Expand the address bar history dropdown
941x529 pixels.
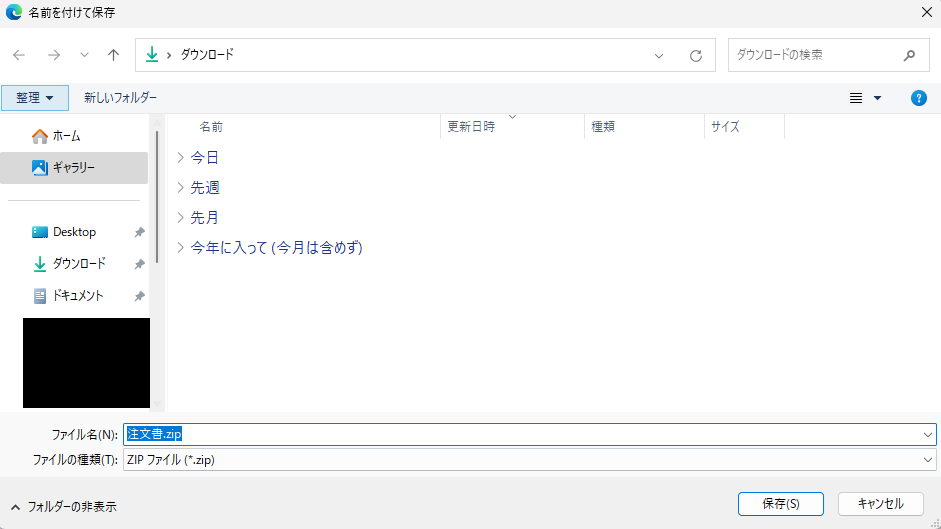[659, 56]
